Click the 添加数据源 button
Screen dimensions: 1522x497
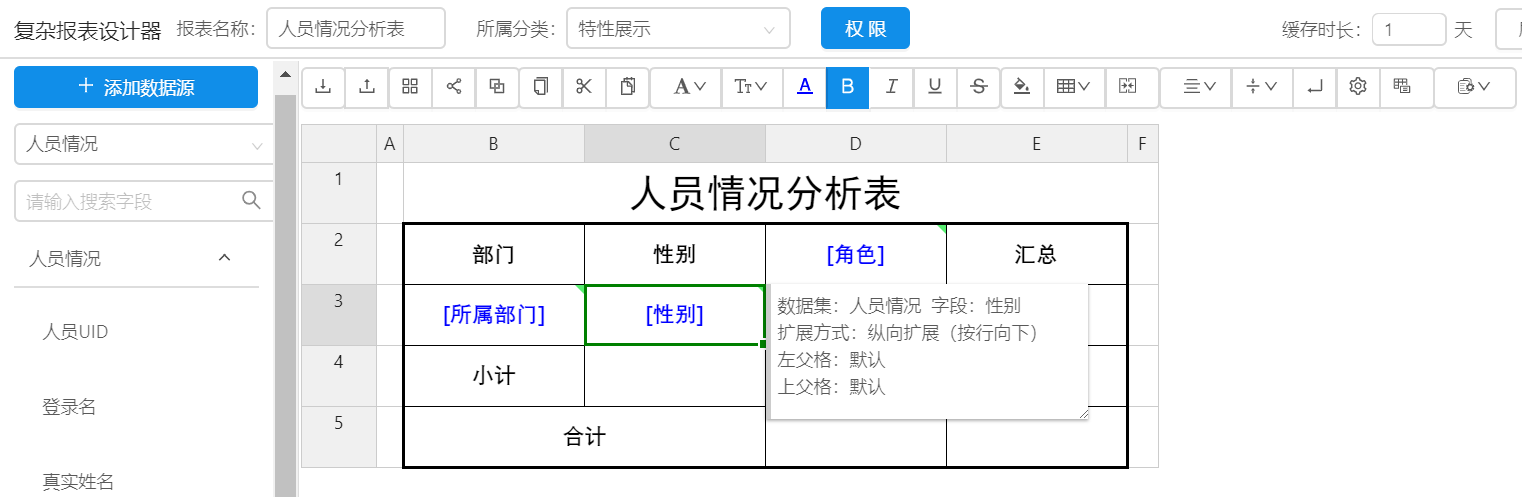(x=136, y=87)
